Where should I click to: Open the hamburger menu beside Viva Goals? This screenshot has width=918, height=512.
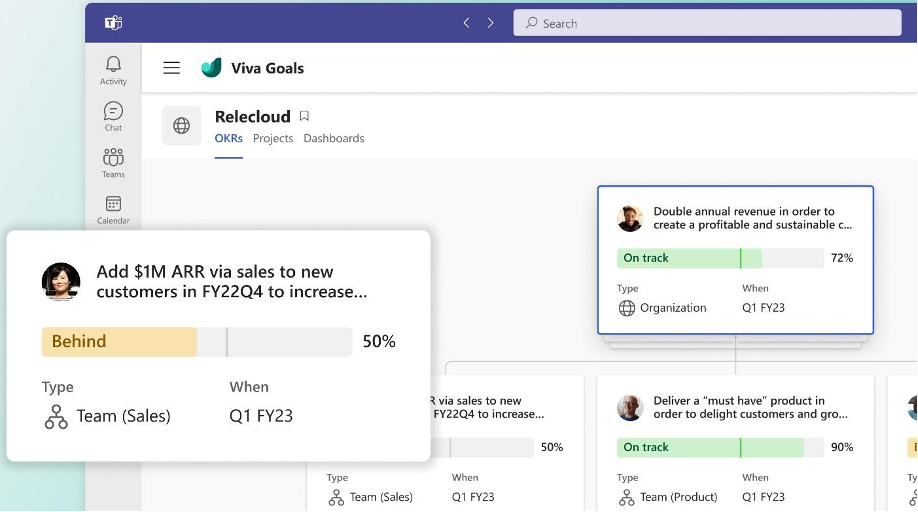[172, 68]
